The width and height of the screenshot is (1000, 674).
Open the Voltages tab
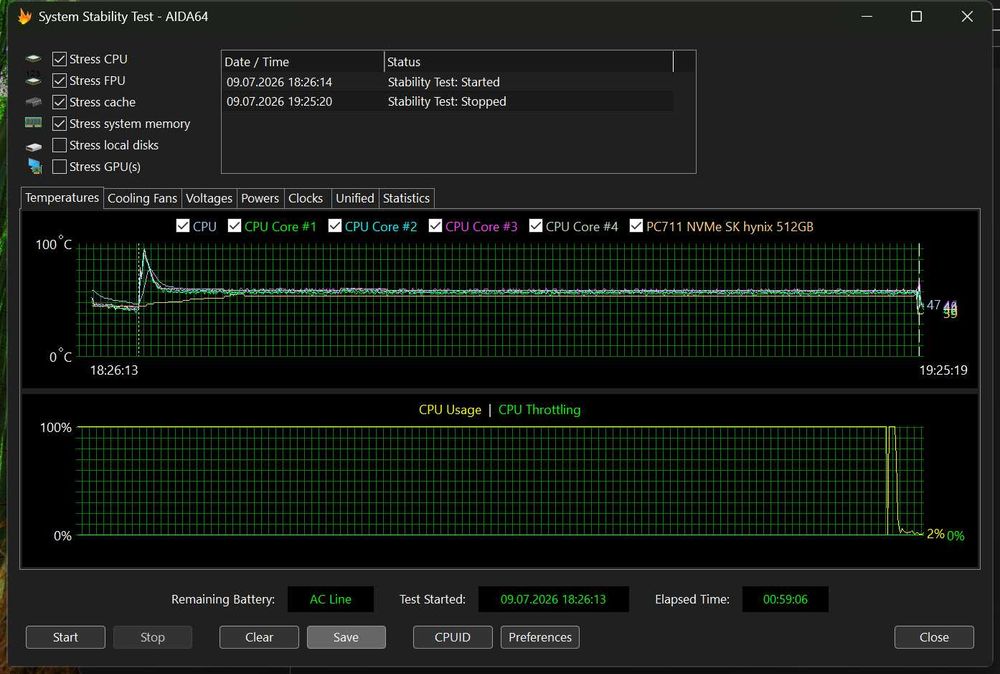pos(209,198)
